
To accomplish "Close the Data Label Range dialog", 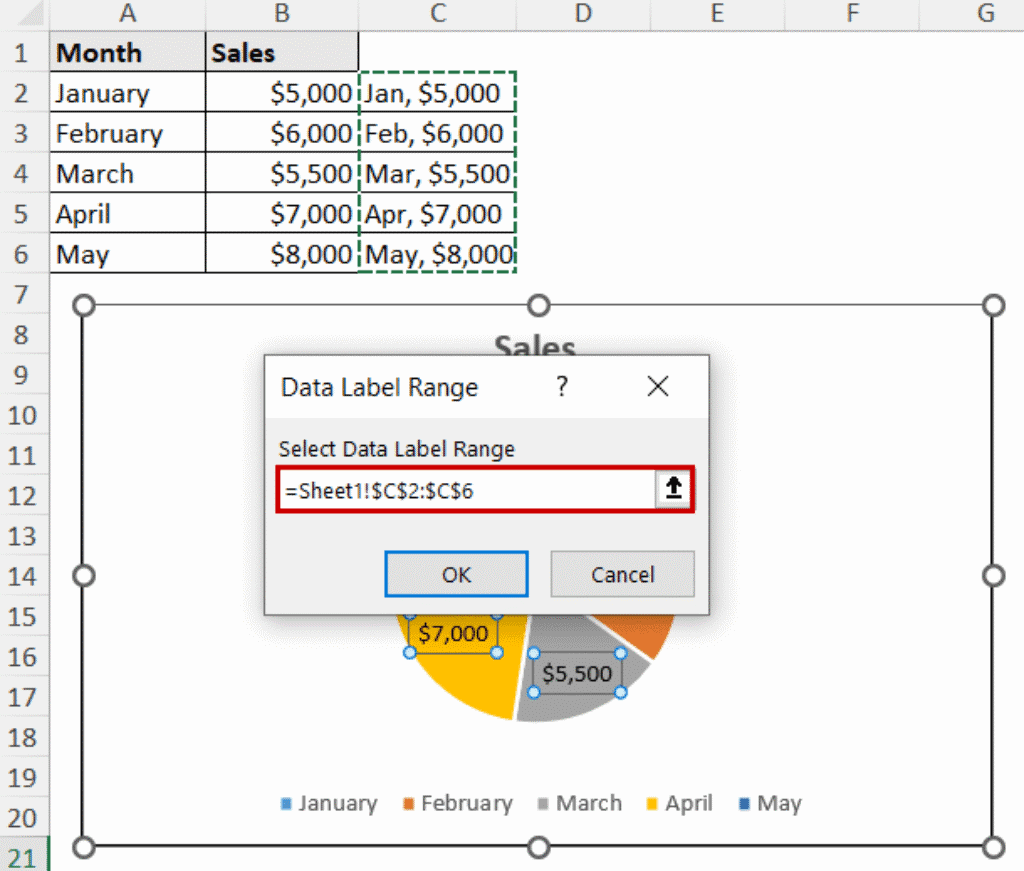I will tap(657, 386).
